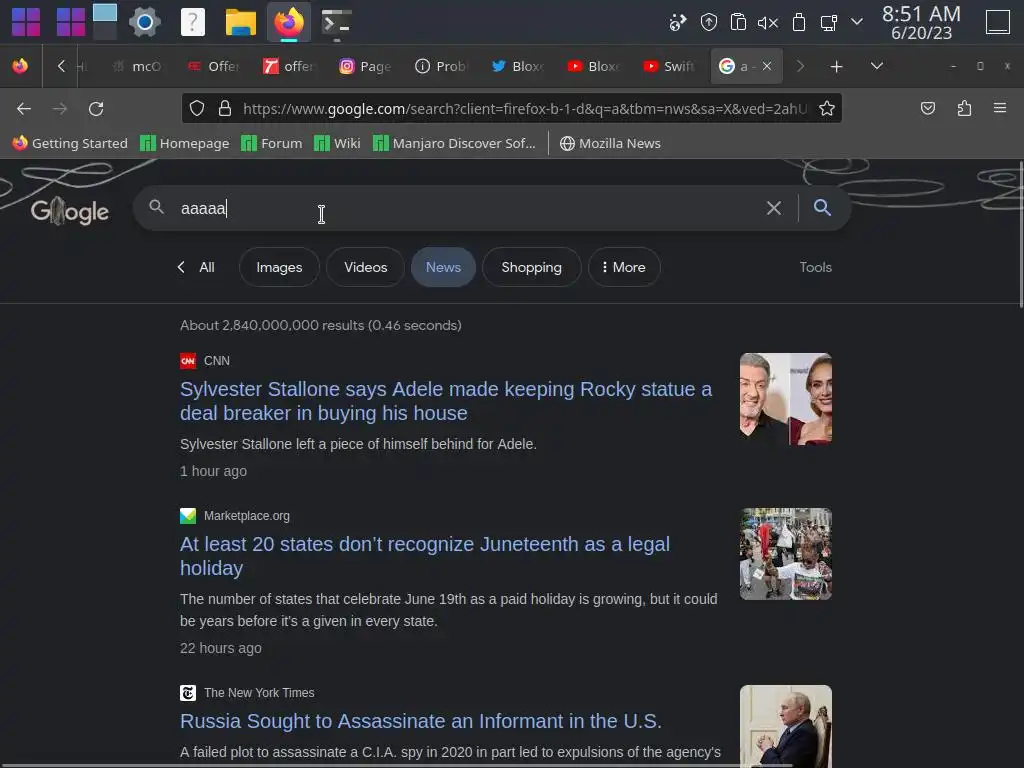Select the Videos search filter
1024x768 pixels.
[x=365, y=267]
